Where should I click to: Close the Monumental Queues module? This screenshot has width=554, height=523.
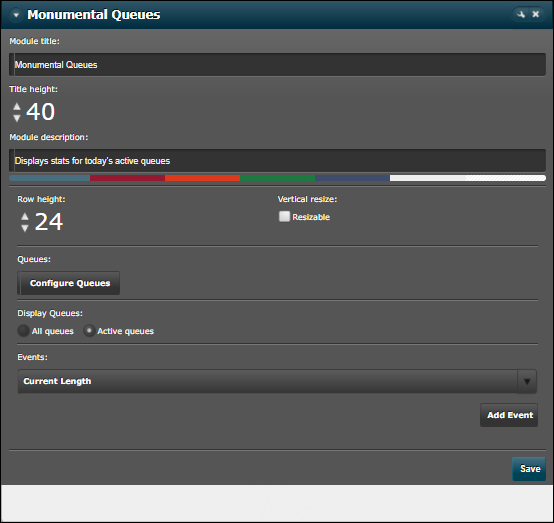[x=536, y=14]
